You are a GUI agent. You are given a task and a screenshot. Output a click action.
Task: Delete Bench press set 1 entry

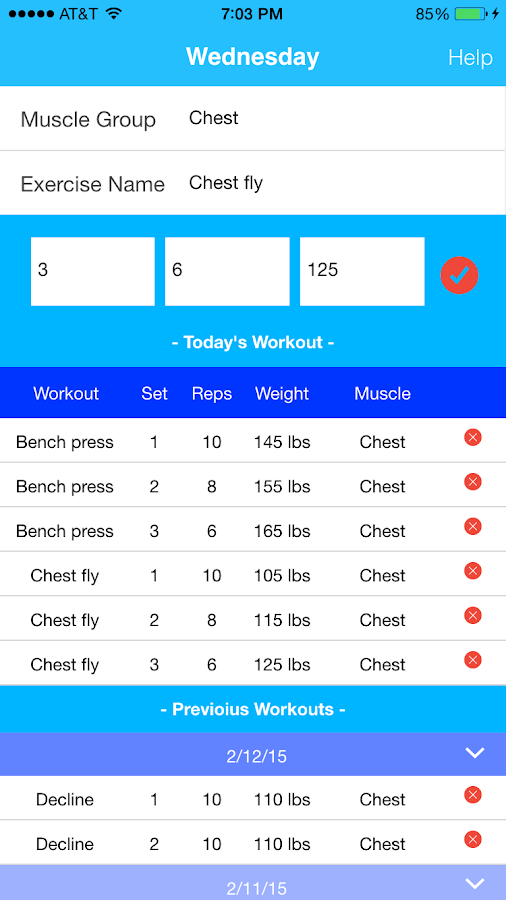click(472, 437)
